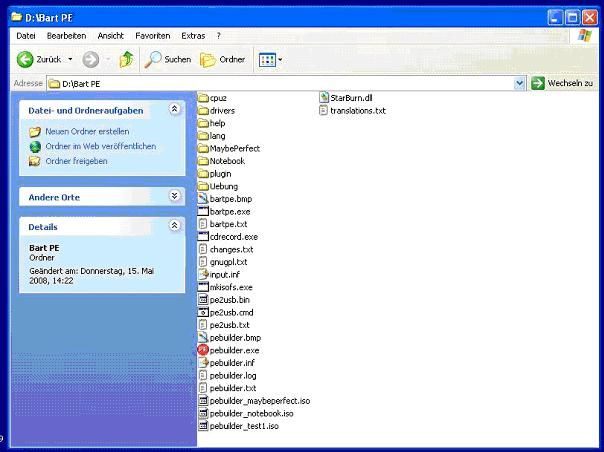Open the address bar dropdown
This screenshot has height=452, width=604.
click(x=519, y=83)
